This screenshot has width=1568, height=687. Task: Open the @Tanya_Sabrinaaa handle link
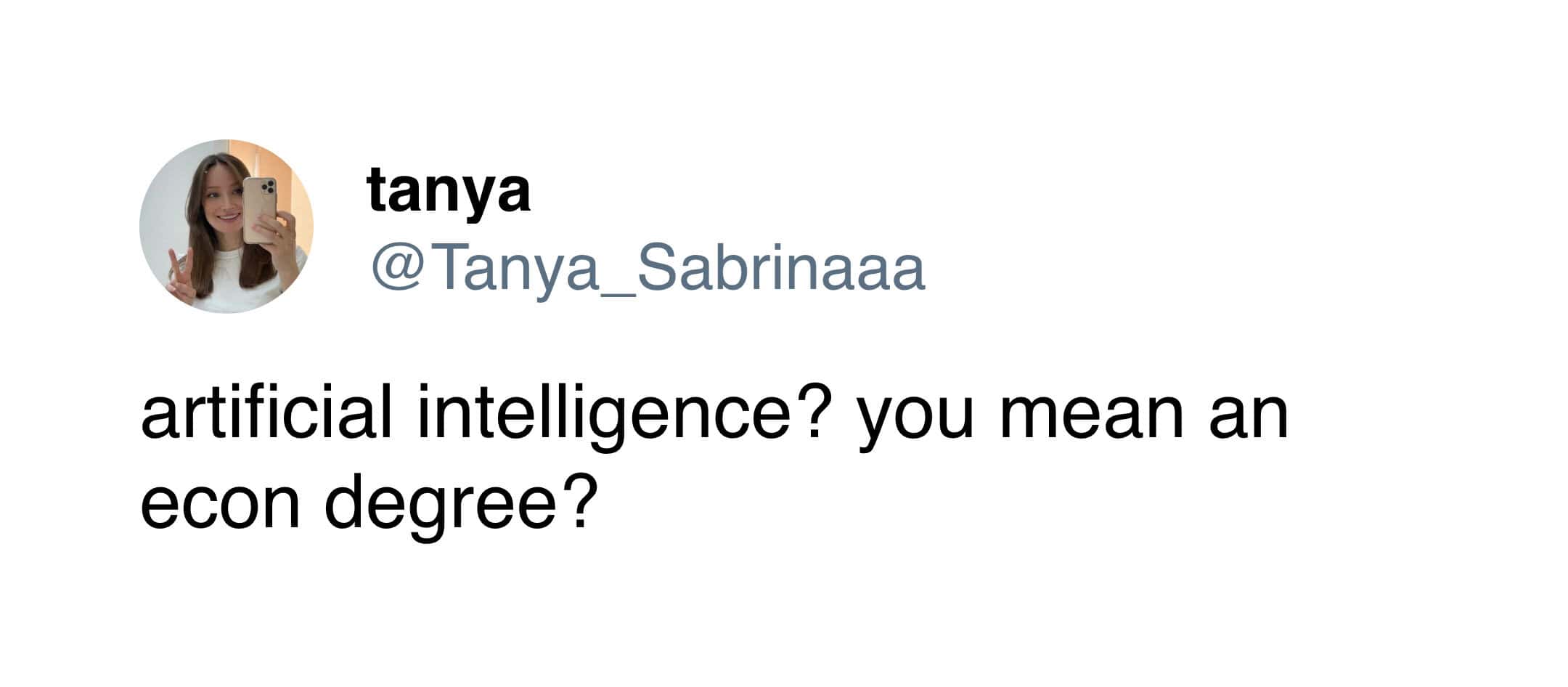(x=648, y=269)
